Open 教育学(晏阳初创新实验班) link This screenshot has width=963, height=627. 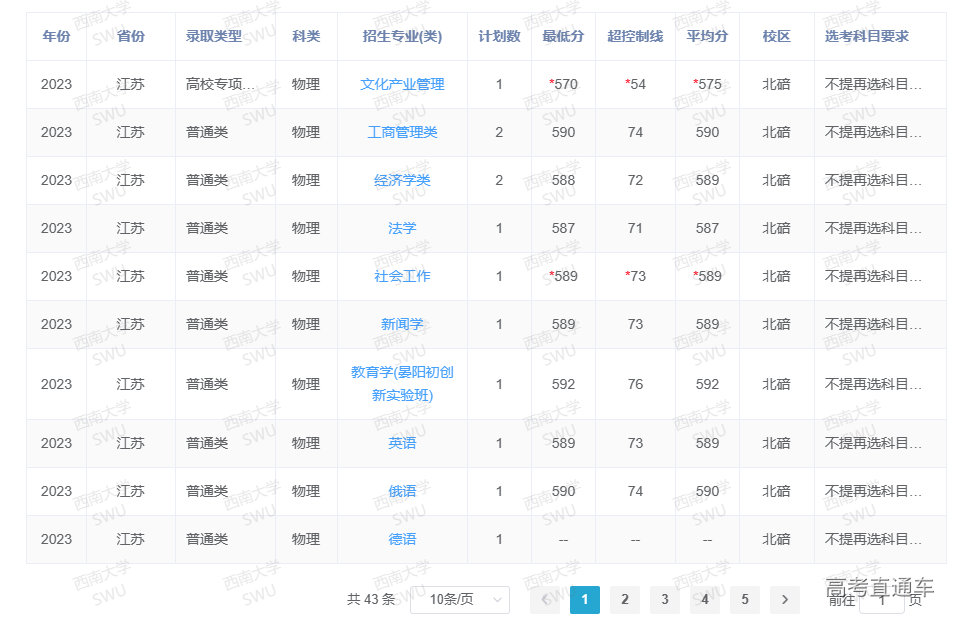coord(402,383)
